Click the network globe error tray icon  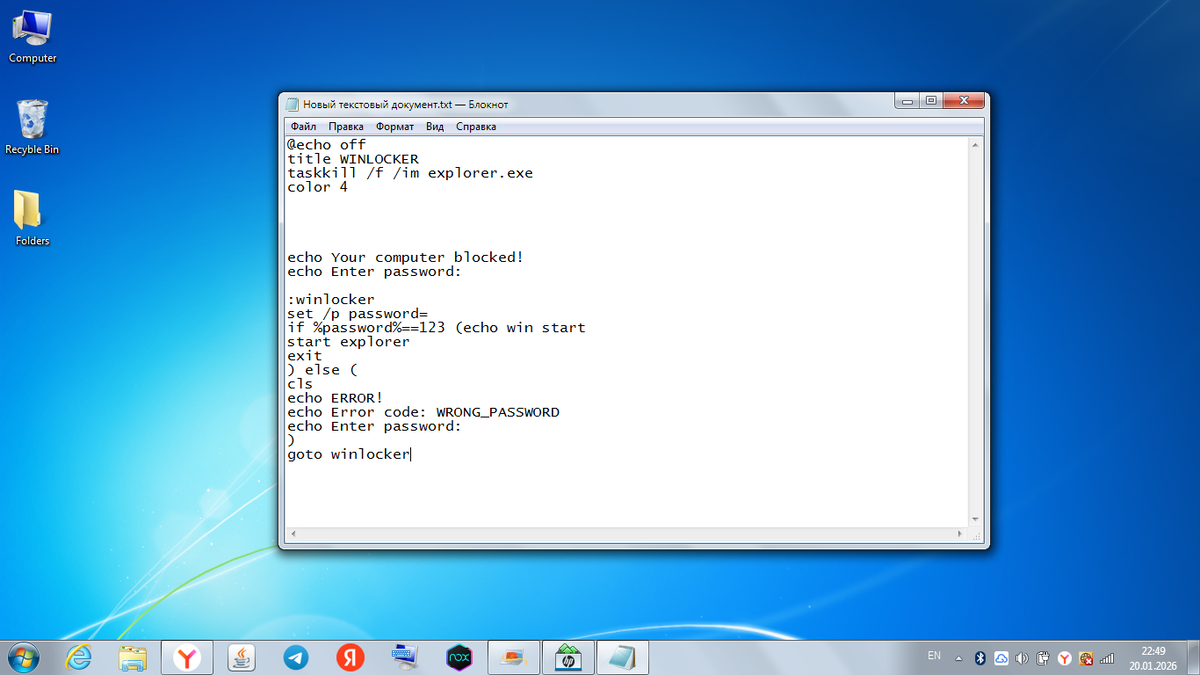tap(1086, 658)
